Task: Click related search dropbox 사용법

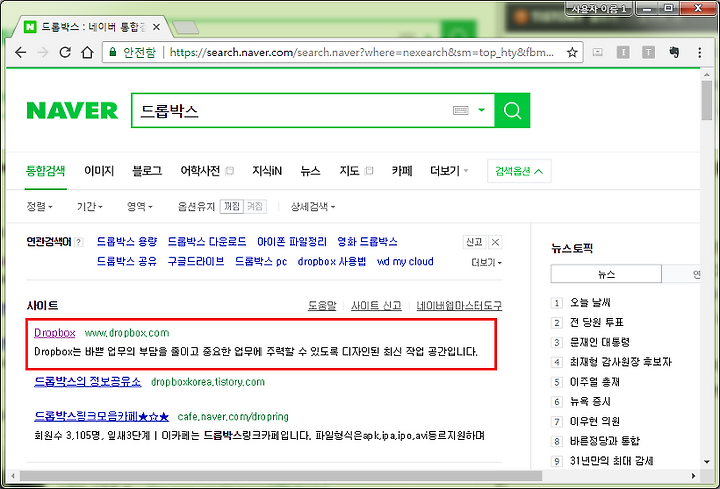Action: (332, 261)
